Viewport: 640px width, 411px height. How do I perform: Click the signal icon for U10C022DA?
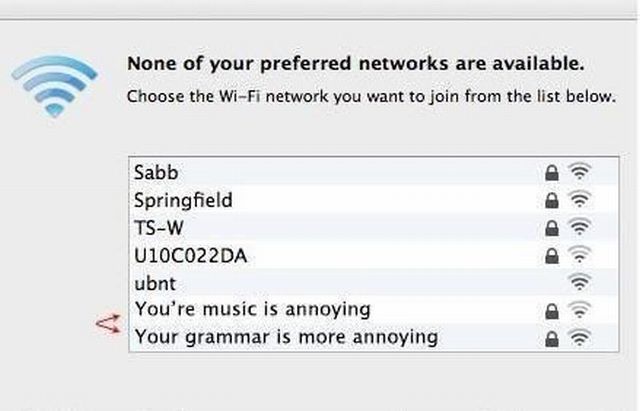(x=578, y=255)
